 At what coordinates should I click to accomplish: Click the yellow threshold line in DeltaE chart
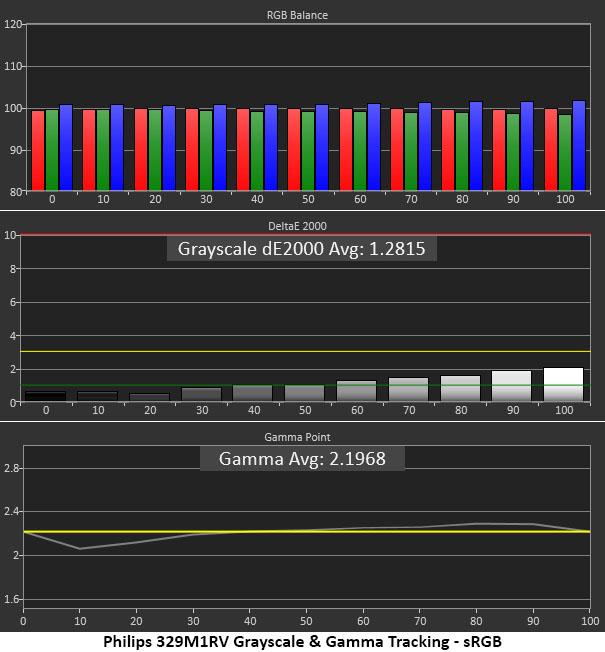click(306, 351)
